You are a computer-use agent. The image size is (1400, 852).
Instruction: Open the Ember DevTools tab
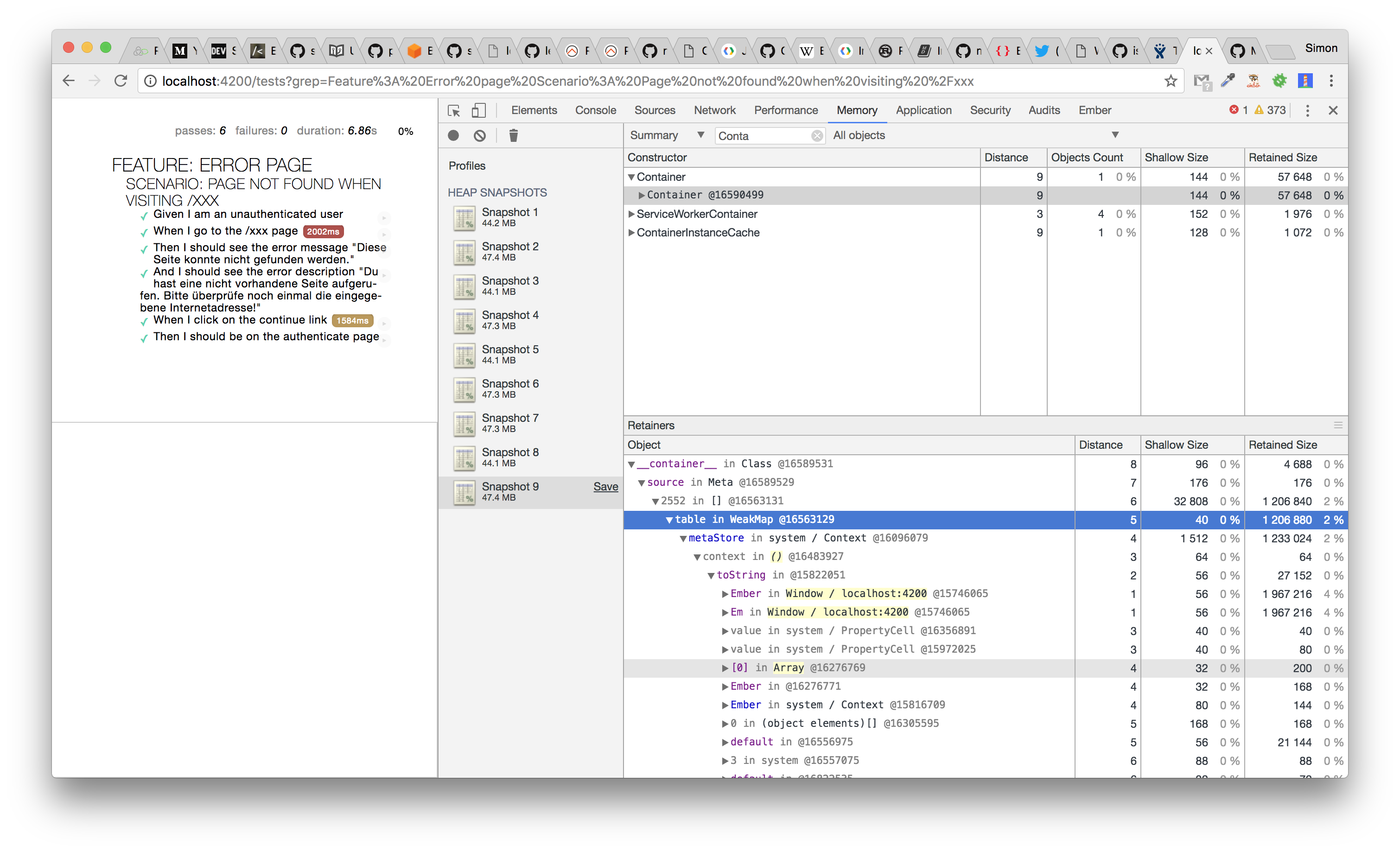[1095, 110]
